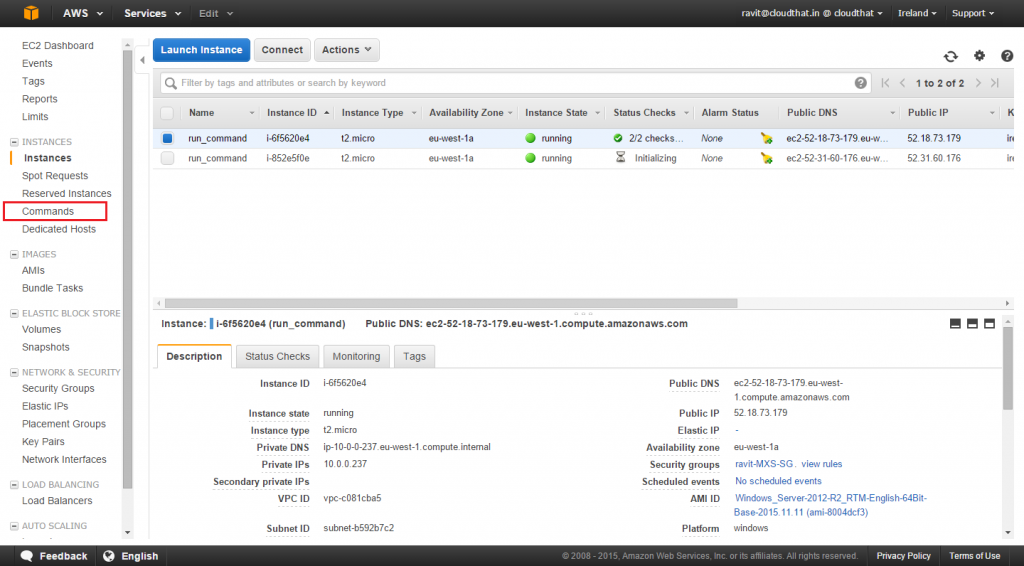Maximize the details pane layout icon
Screen dimensions: 1024x566
coord(989,324)
